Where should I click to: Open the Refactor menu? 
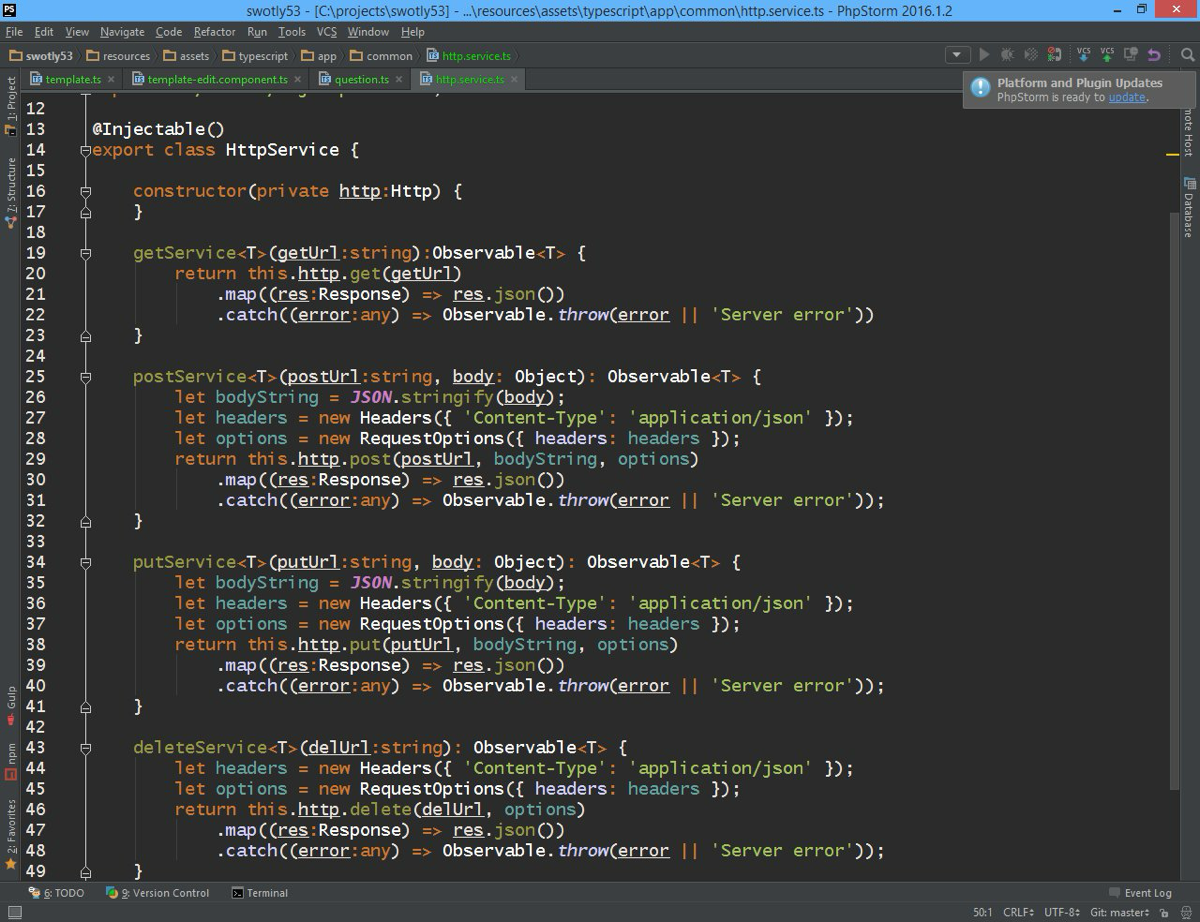point(214,32)
